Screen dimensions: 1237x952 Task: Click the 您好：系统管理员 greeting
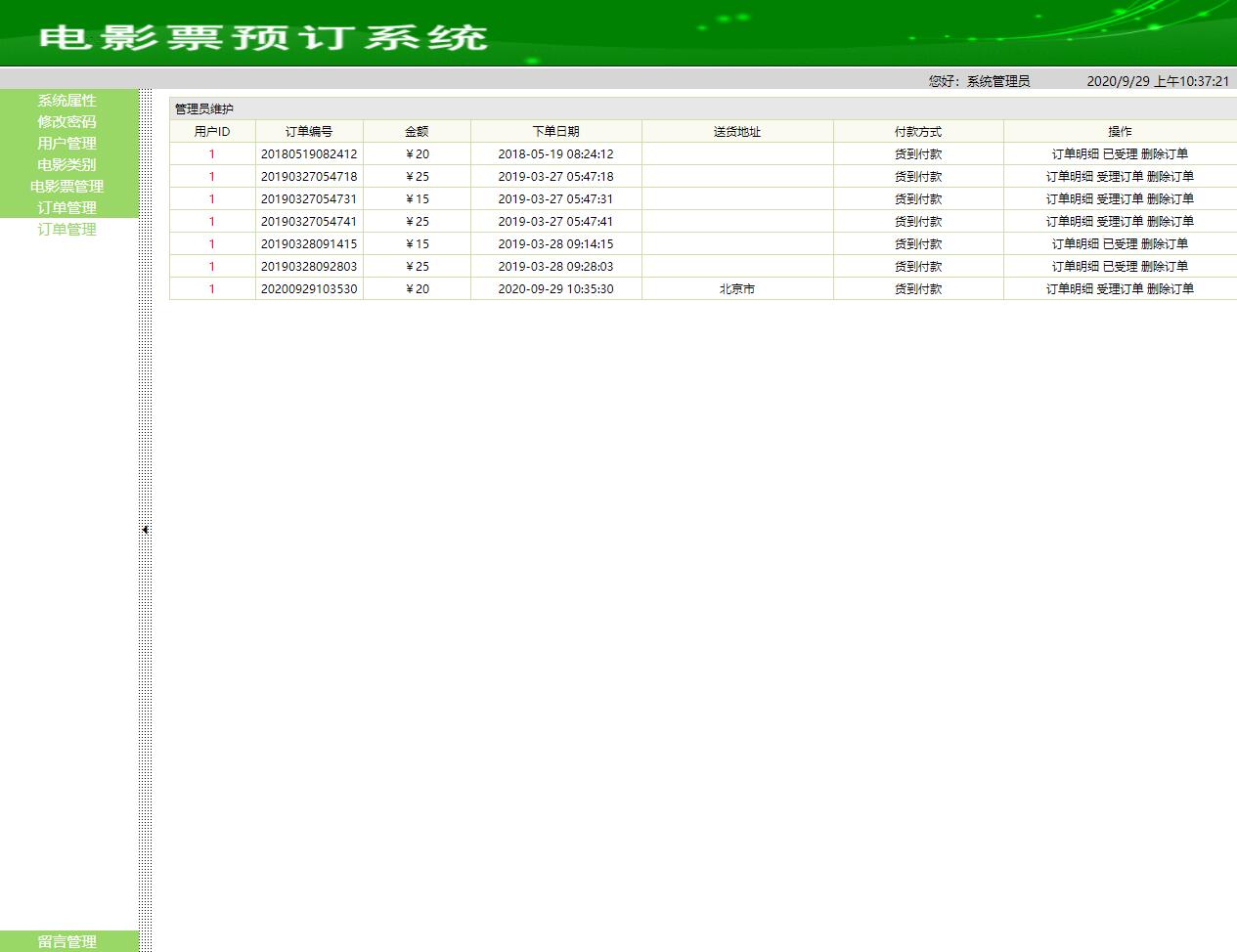979,81
